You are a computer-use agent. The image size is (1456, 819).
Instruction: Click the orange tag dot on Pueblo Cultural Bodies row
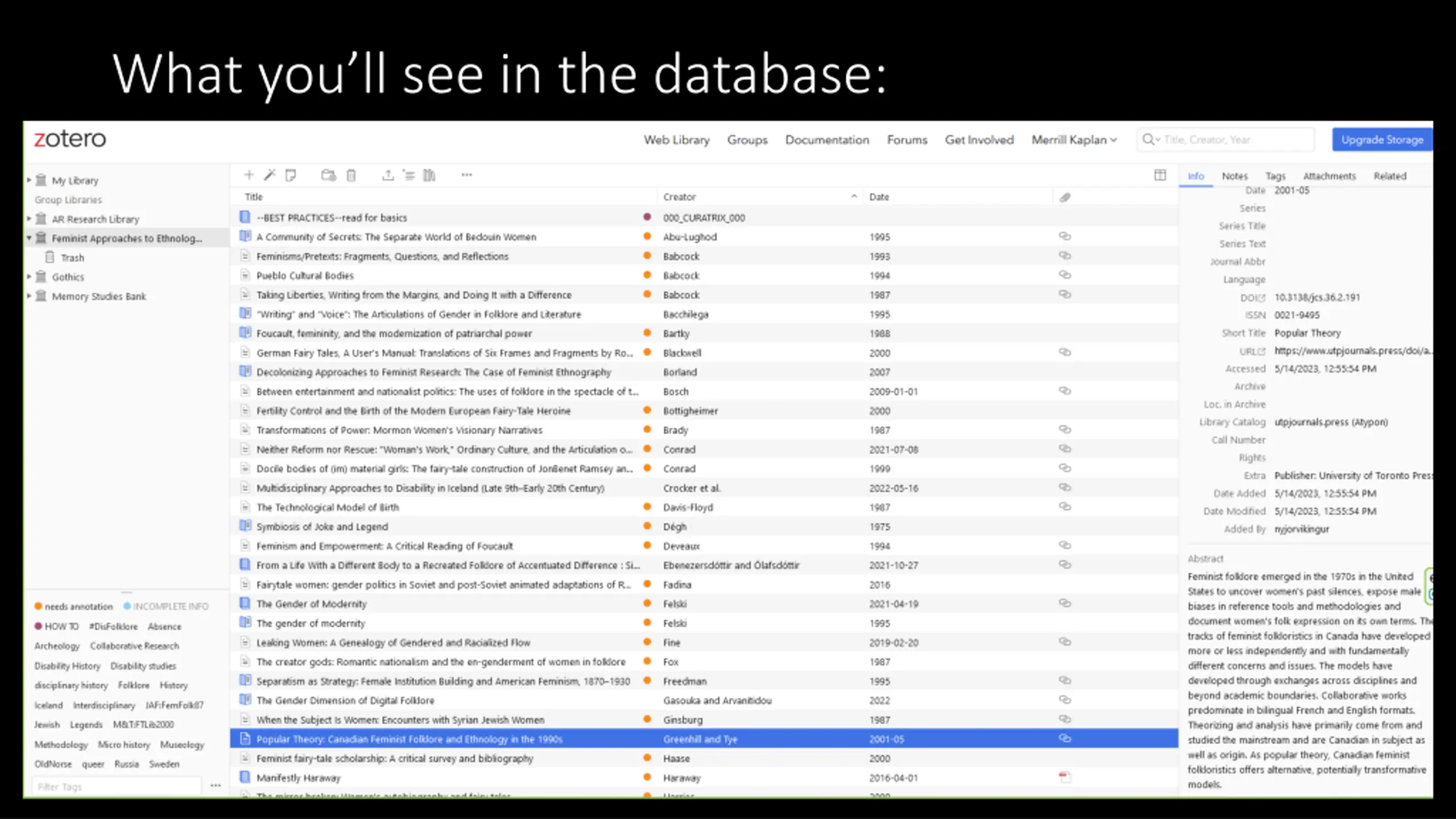coord(647,275)
